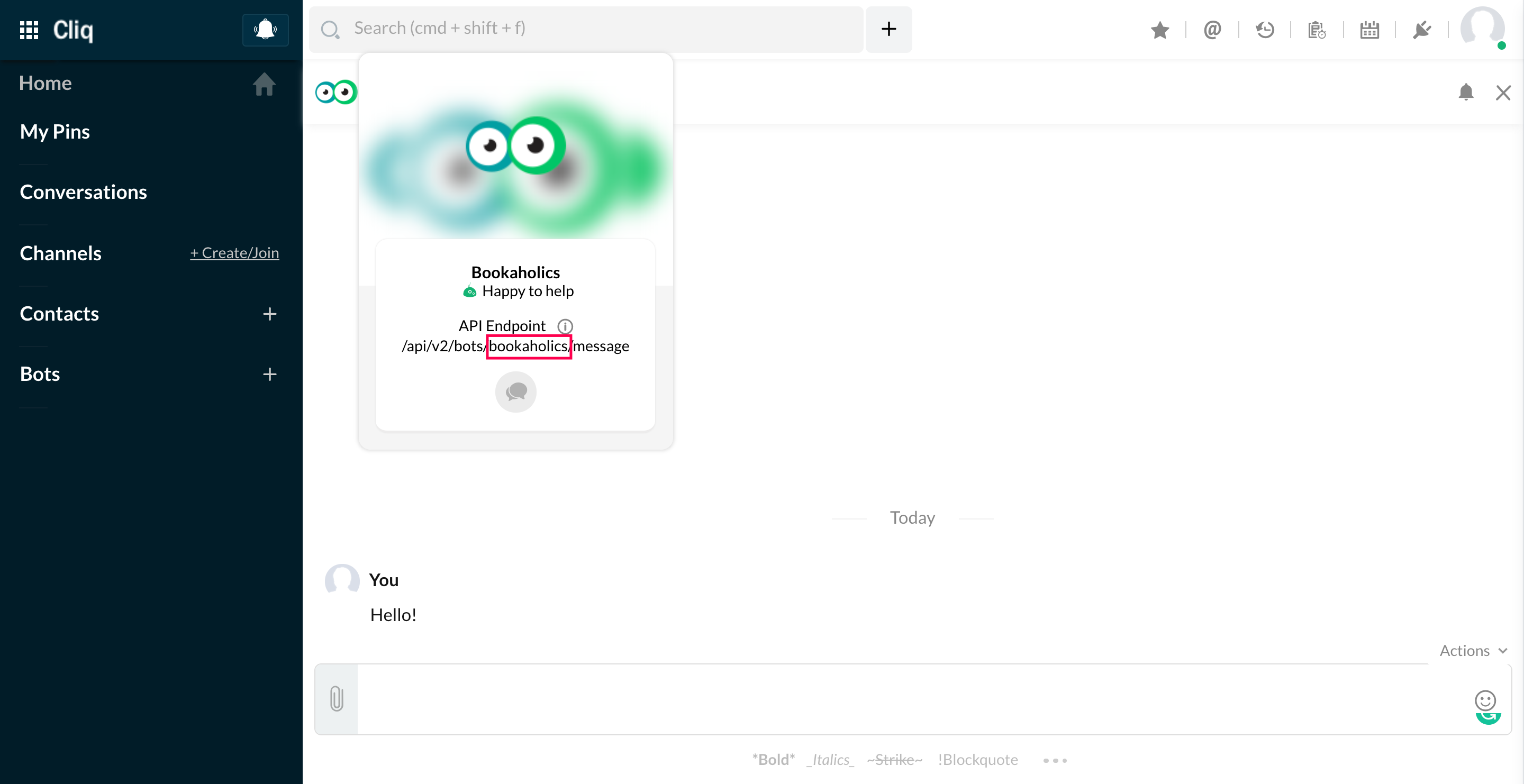Click large Bookaholics bot image in card
The width and height of the screenshot is (1524, 784).
click(516, 145)
